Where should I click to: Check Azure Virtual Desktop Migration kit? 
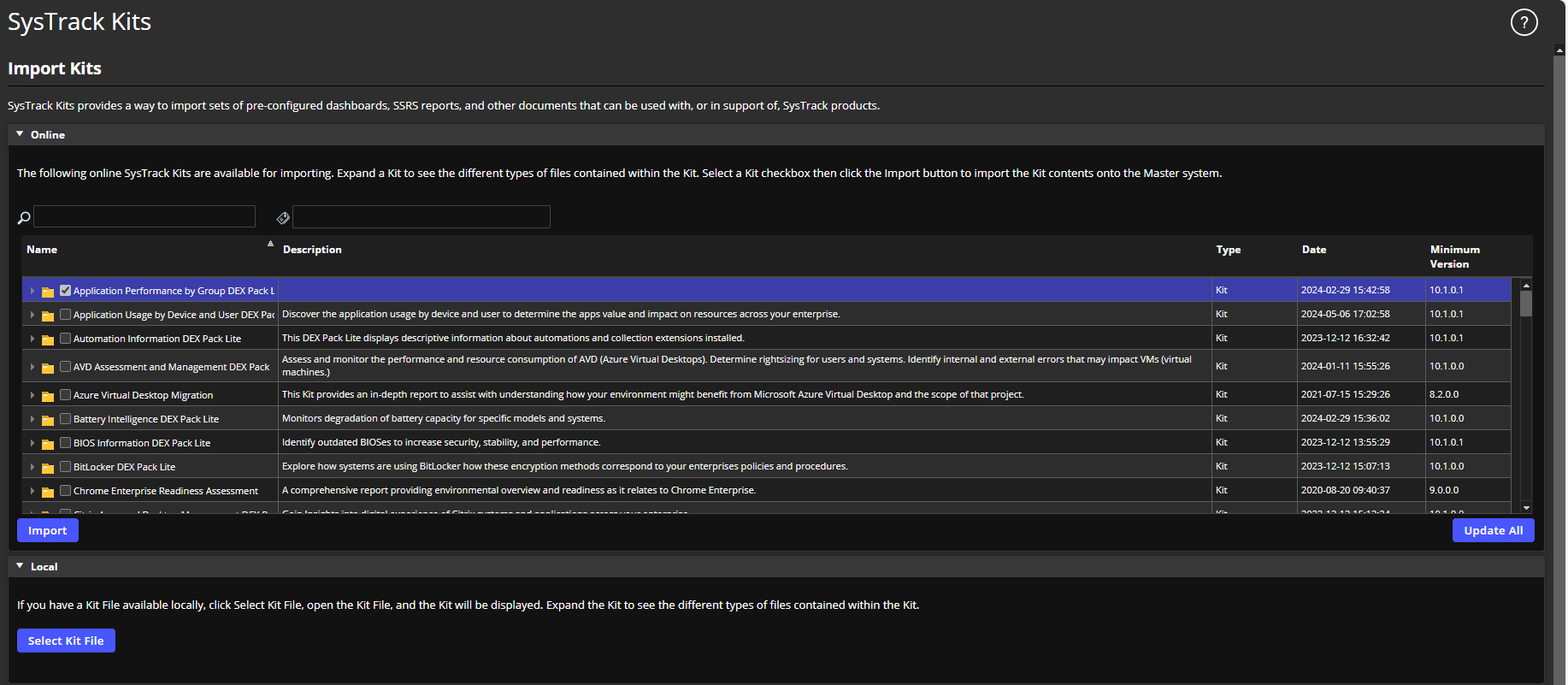pos(65,395)
